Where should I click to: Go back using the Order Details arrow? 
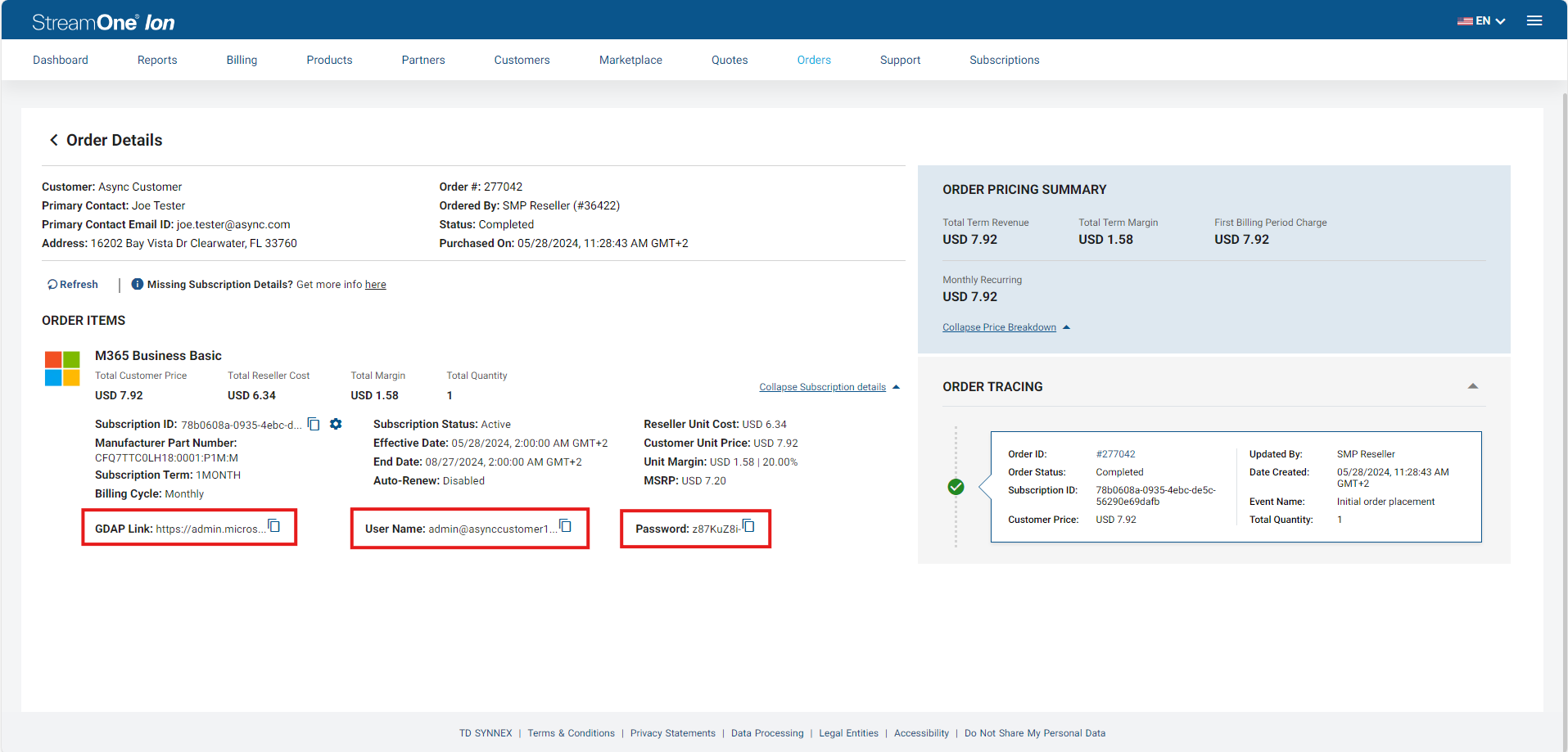coord(54,140)
